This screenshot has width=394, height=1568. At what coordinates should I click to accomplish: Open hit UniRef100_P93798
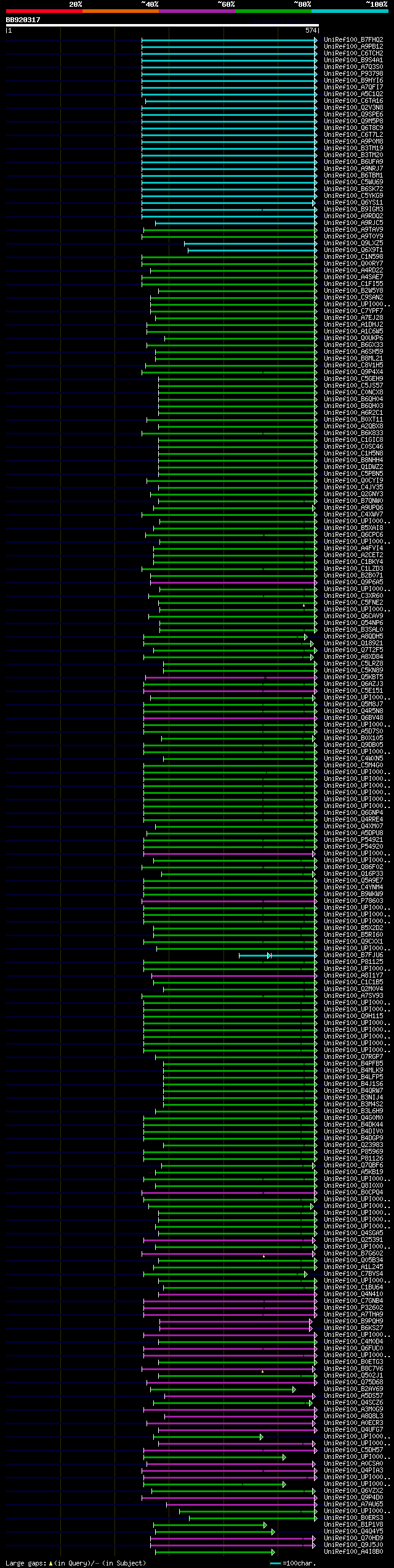tap(353, 73)
